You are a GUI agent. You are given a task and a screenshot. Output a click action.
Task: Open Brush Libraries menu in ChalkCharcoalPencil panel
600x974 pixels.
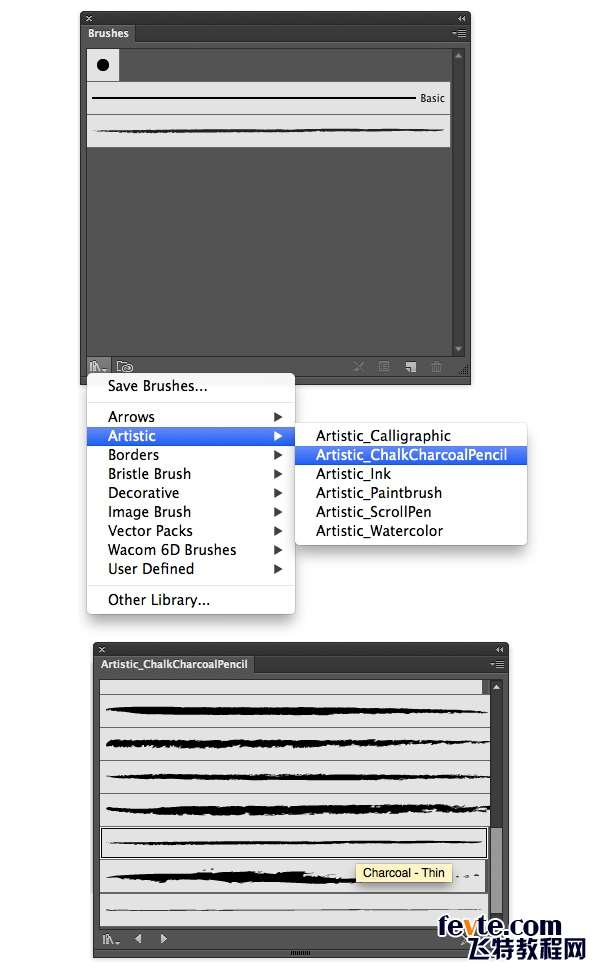click(x=111, y=939)
